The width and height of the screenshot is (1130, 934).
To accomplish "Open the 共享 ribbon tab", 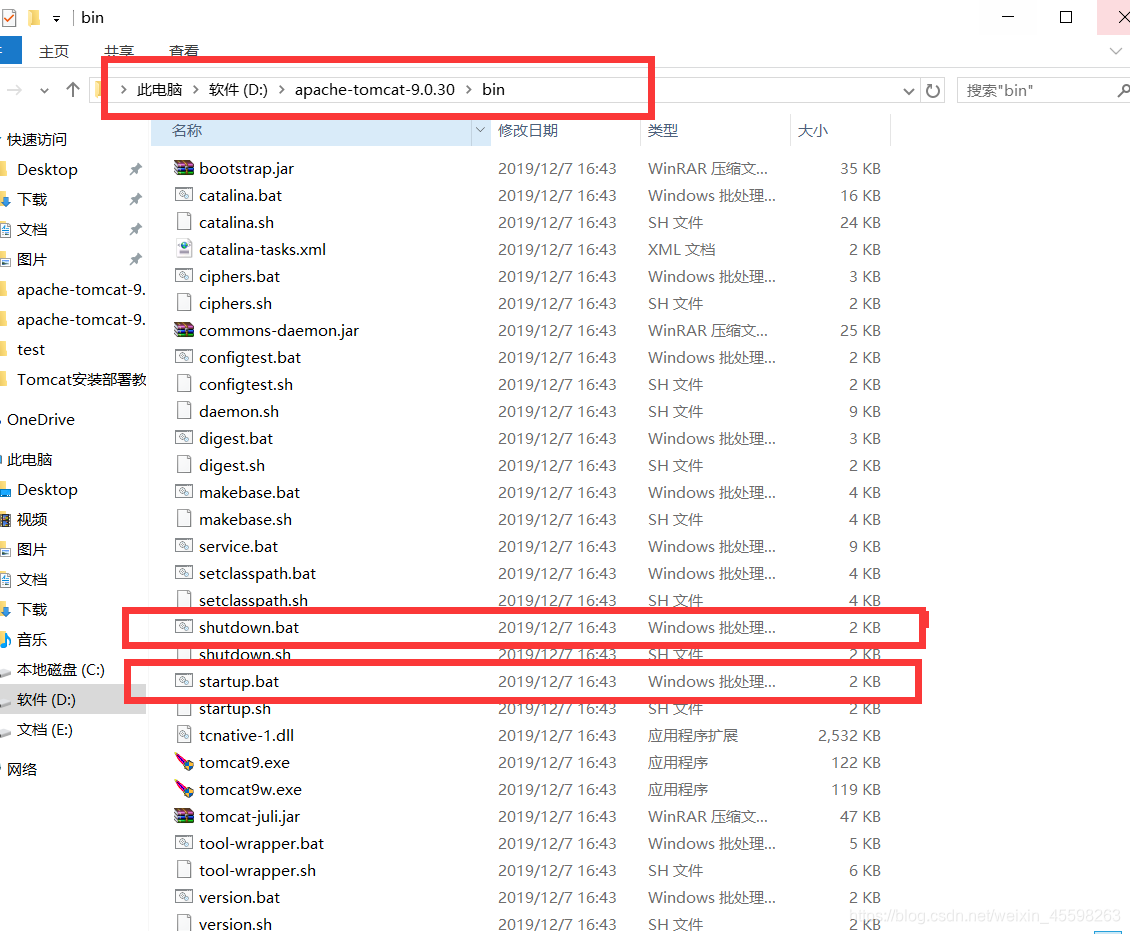I will tap(119, 51).
